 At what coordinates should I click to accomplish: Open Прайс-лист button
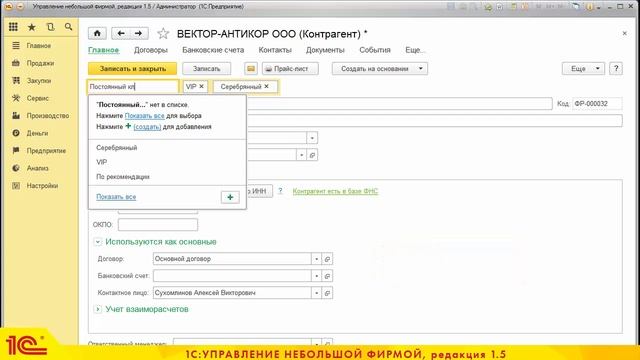[x=291, y=69]
